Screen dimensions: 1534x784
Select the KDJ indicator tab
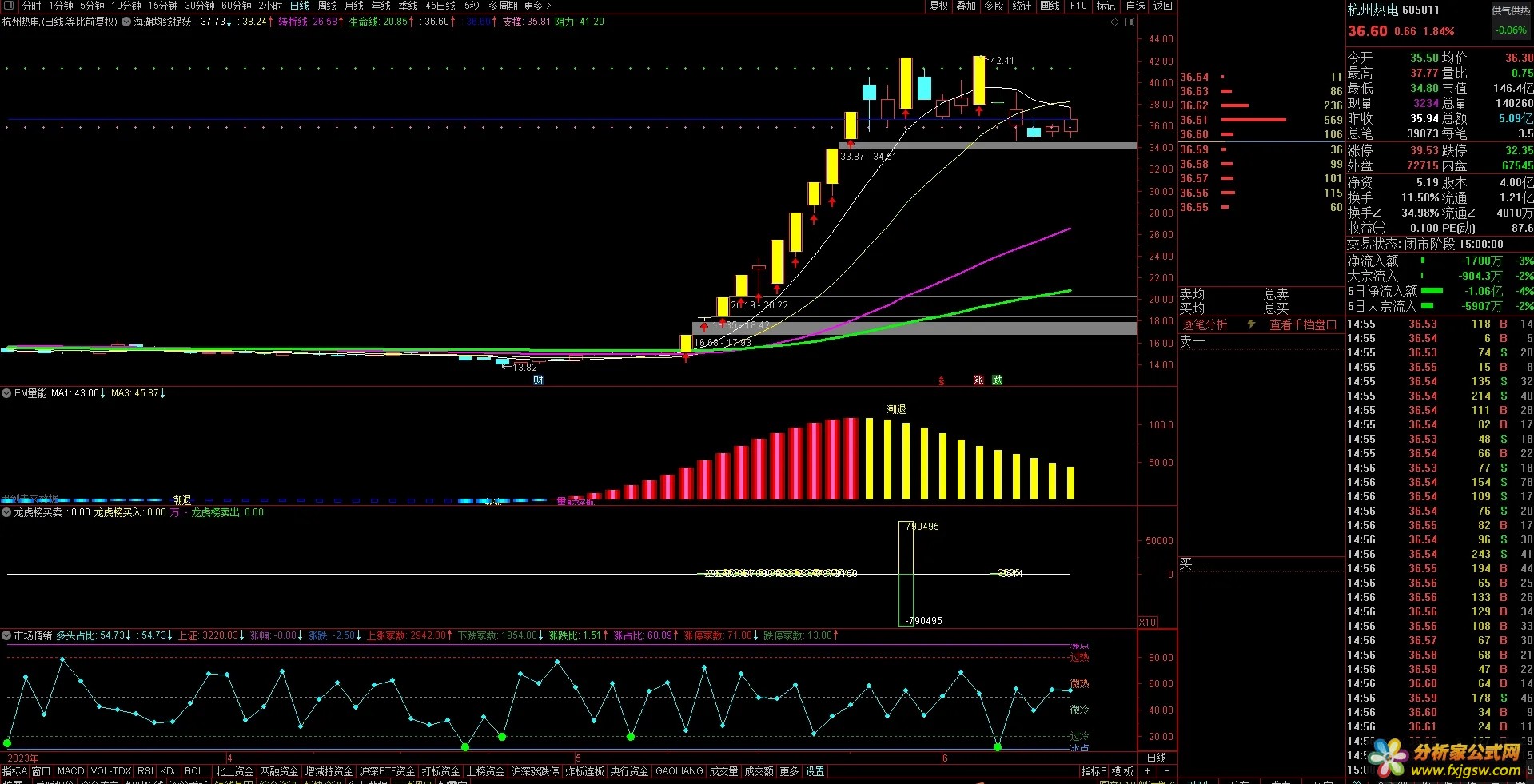click(x=169, y=771)
